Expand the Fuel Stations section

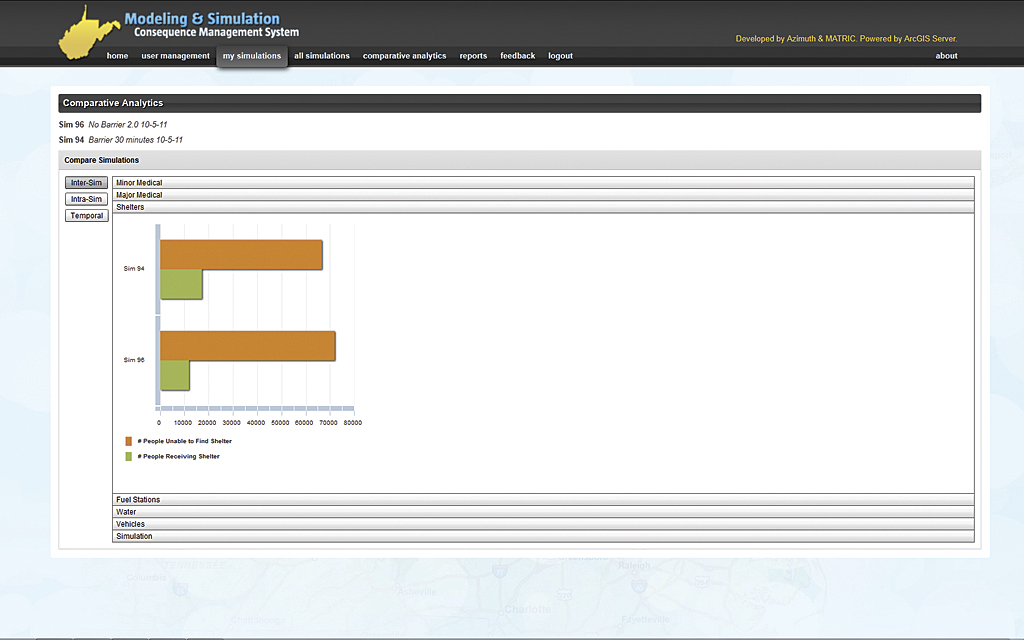click(543, 500)
